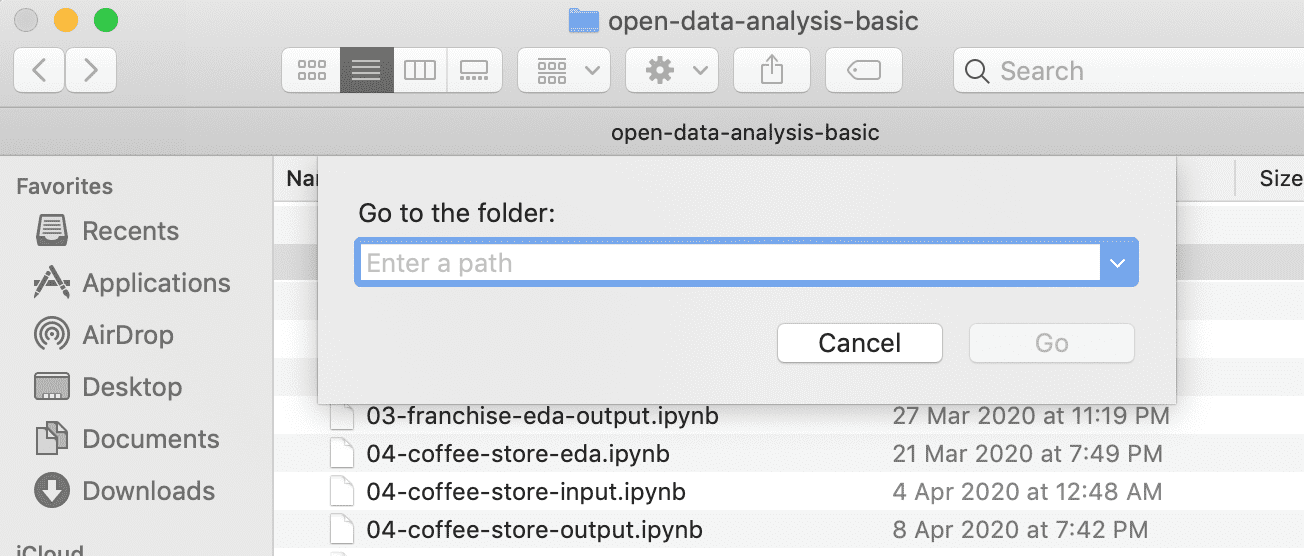Switch to gallery view mode
1304x556 pixels.
[473, 70]
